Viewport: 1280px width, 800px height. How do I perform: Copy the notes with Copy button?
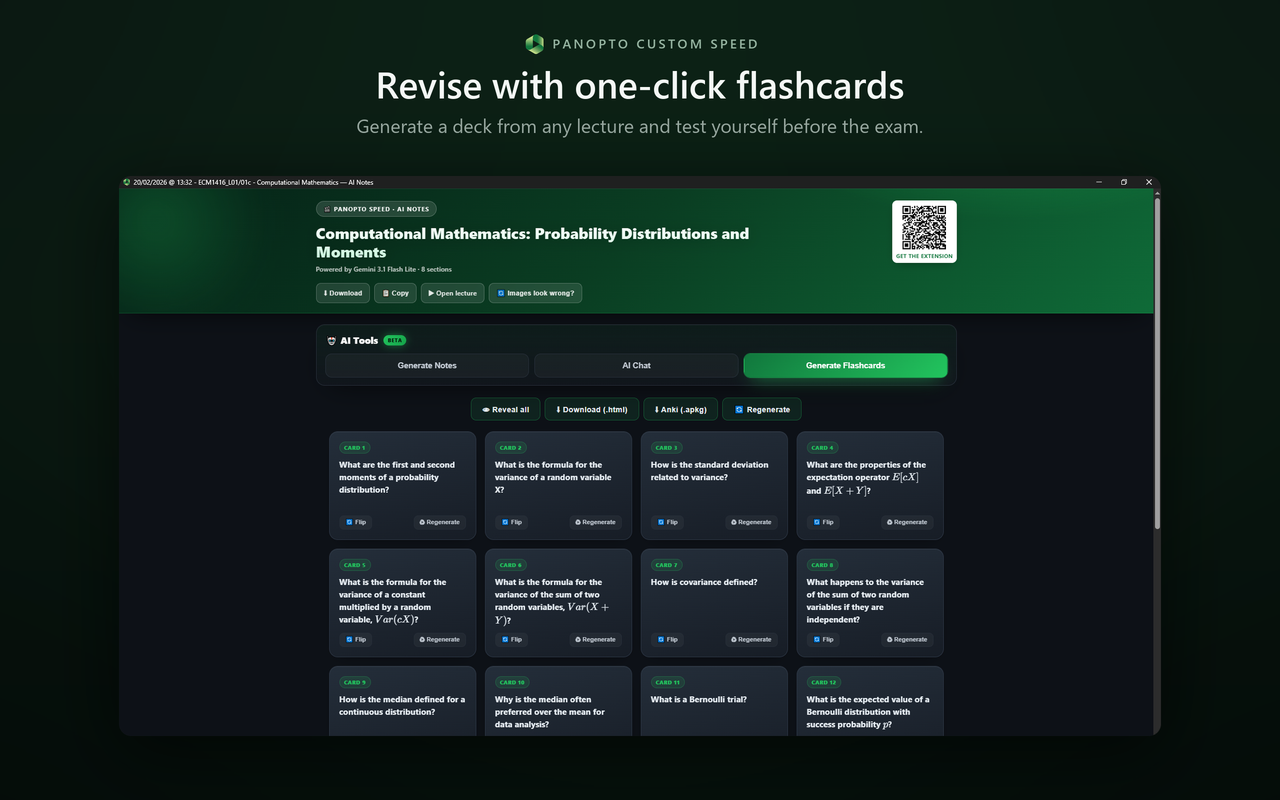pyautogui.click(x=395, y=293)
